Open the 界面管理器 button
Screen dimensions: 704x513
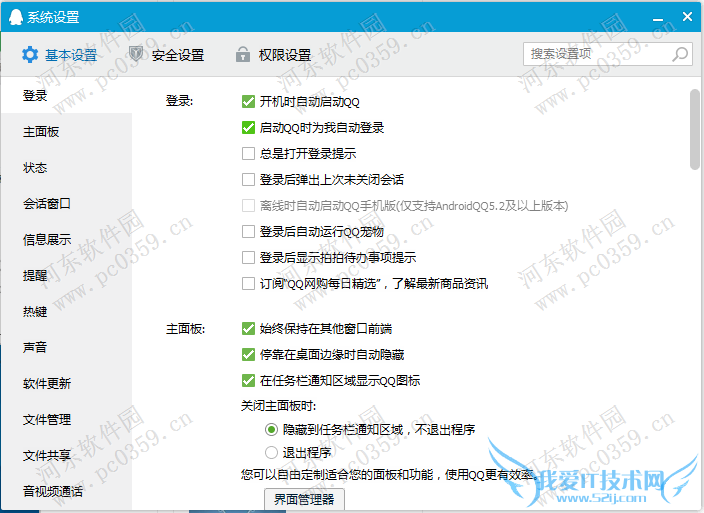tap(304, 499)
